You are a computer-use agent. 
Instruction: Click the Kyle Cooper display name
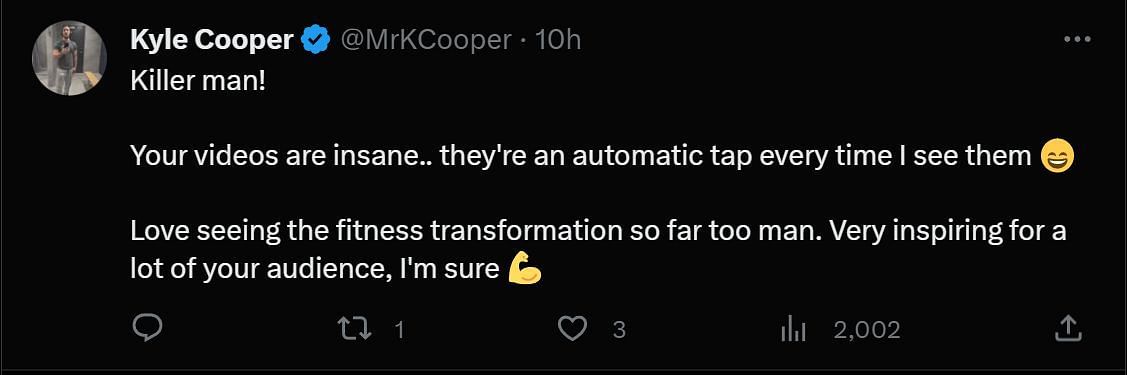coord(212,40)
